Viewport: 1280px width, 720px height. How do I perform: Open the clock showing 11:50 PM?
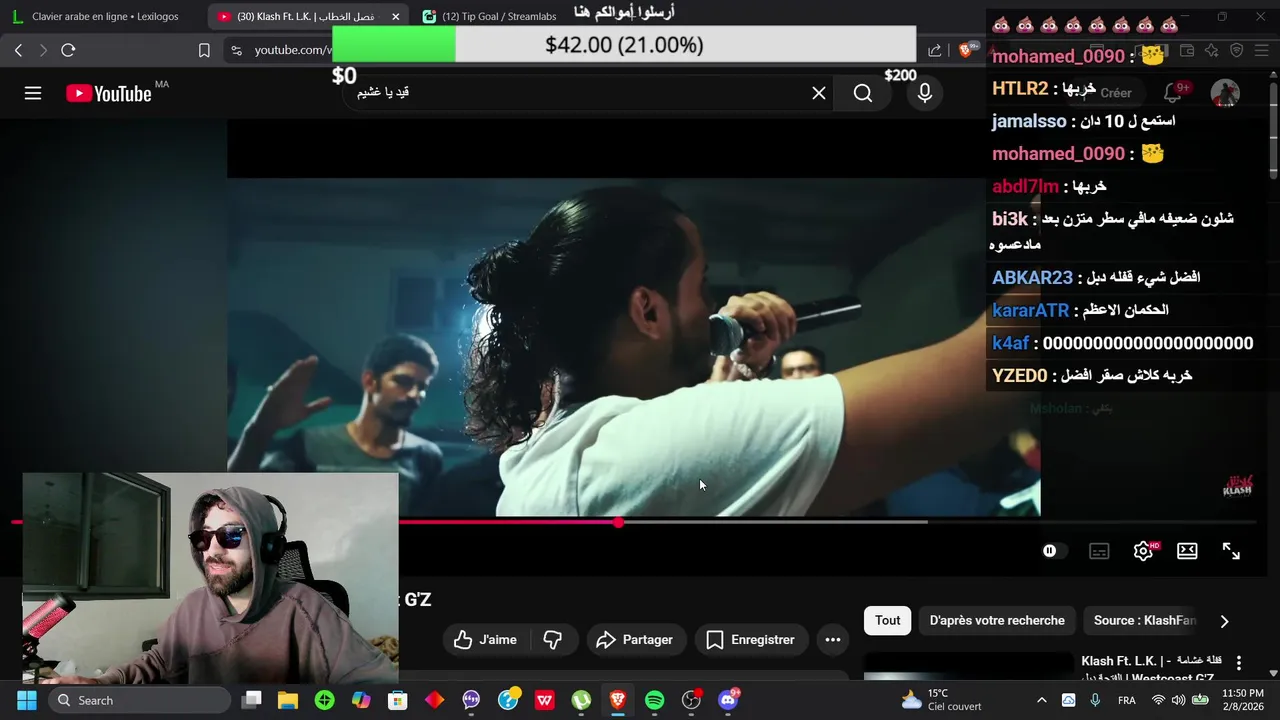(x=1243, y=700)
